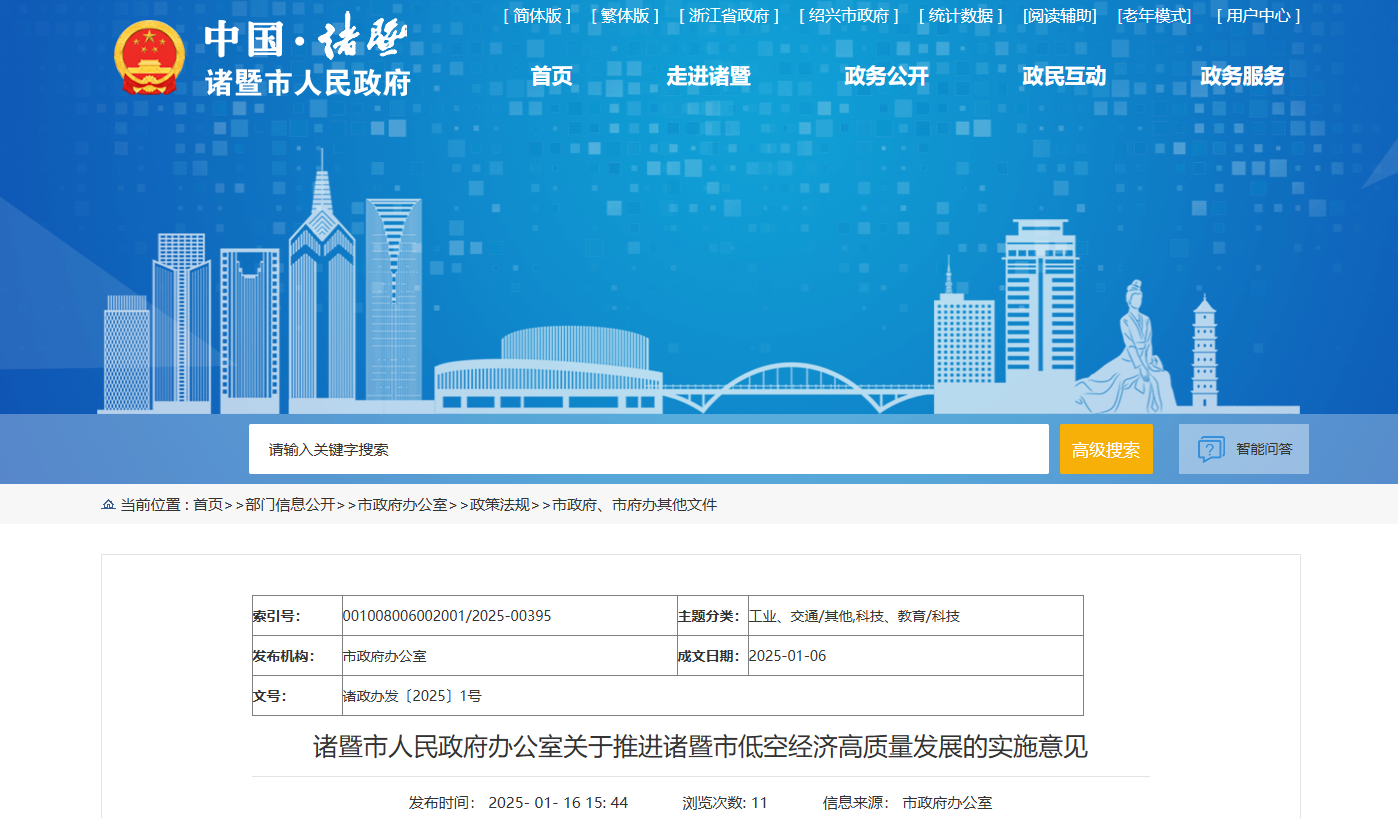Navigate to 部门信息公开 in breadcrumb
This screenshot has height=818, width=1398.
(290, 505)
